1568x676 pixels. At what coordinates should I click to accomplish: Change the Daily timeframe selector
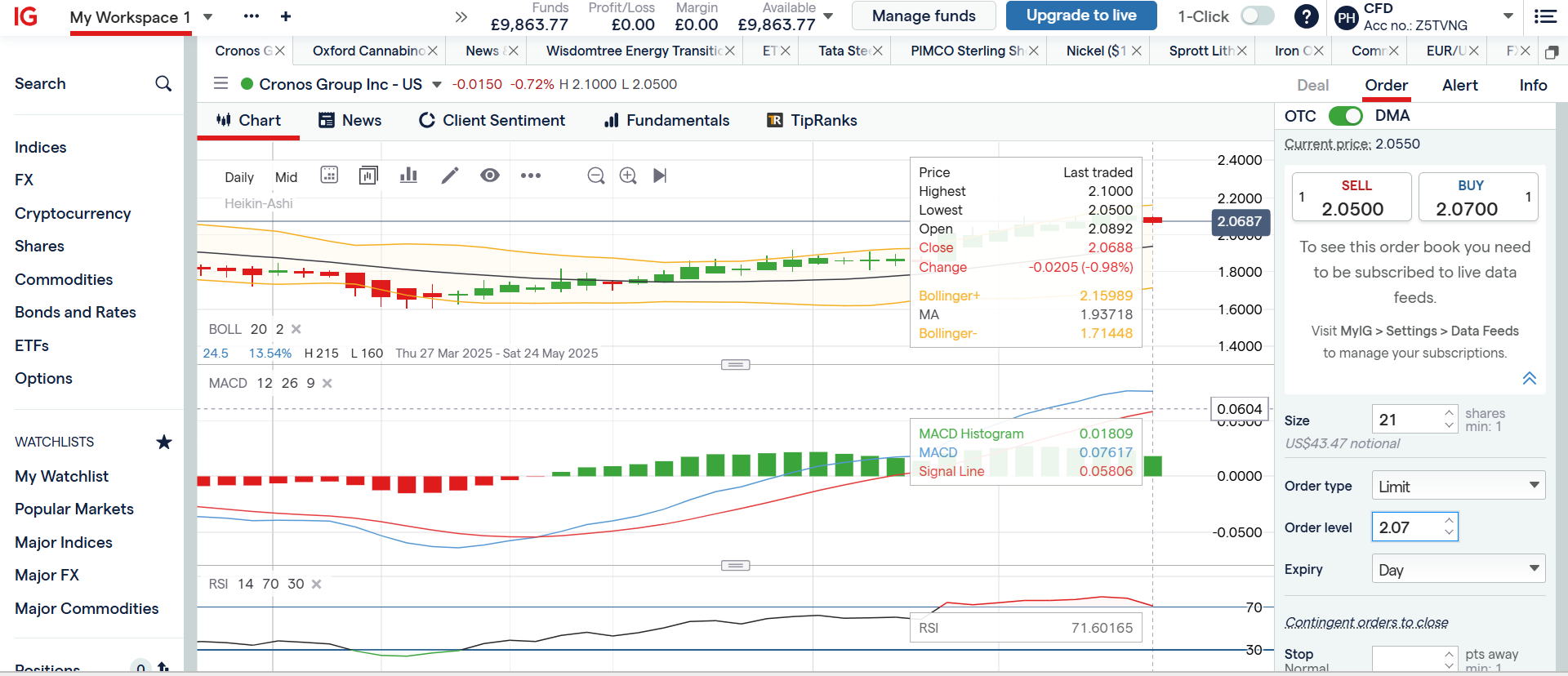click(239, 177)
